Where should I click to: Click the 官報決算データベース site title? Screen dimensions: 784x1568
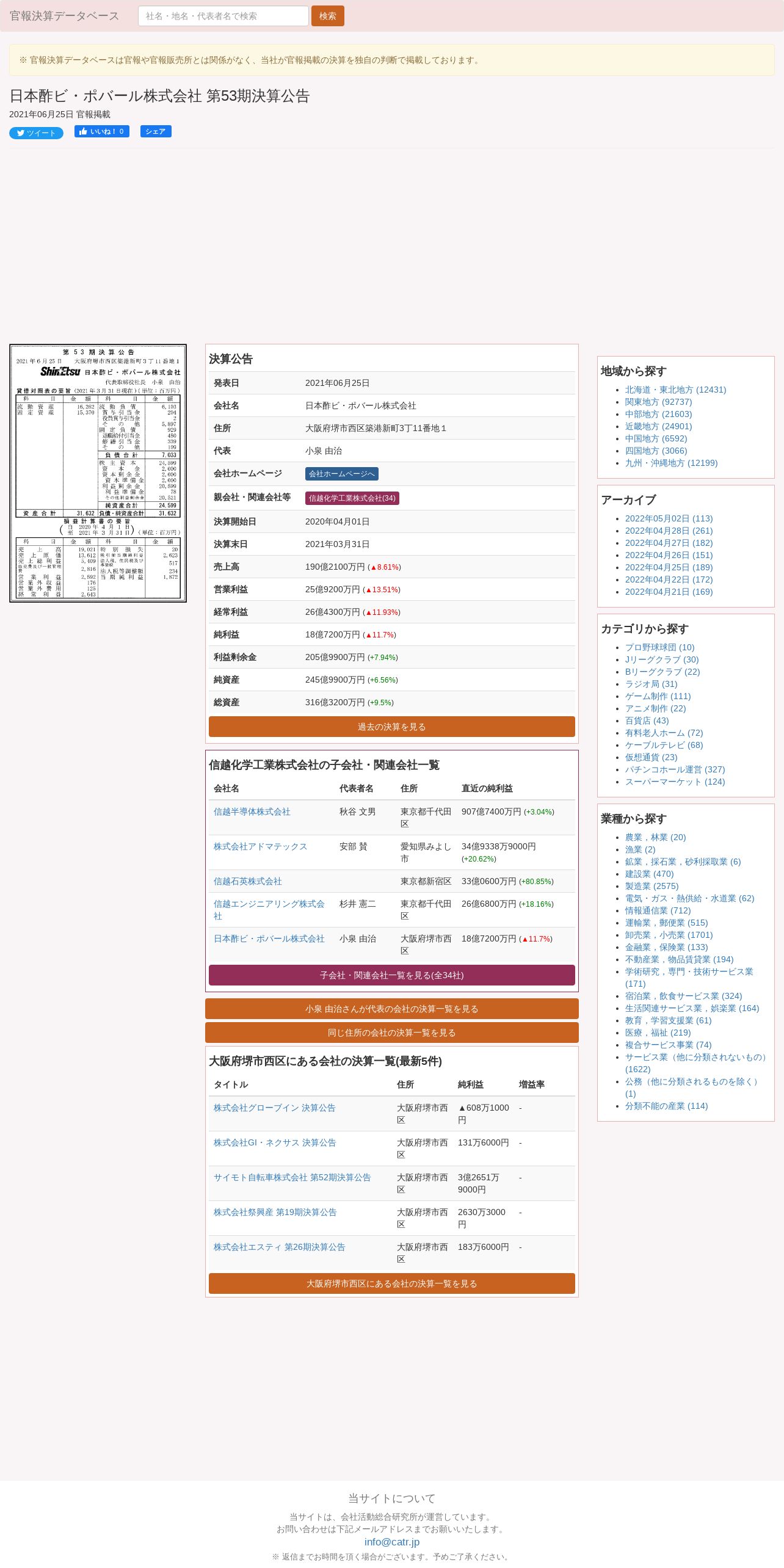pos(64,16)
